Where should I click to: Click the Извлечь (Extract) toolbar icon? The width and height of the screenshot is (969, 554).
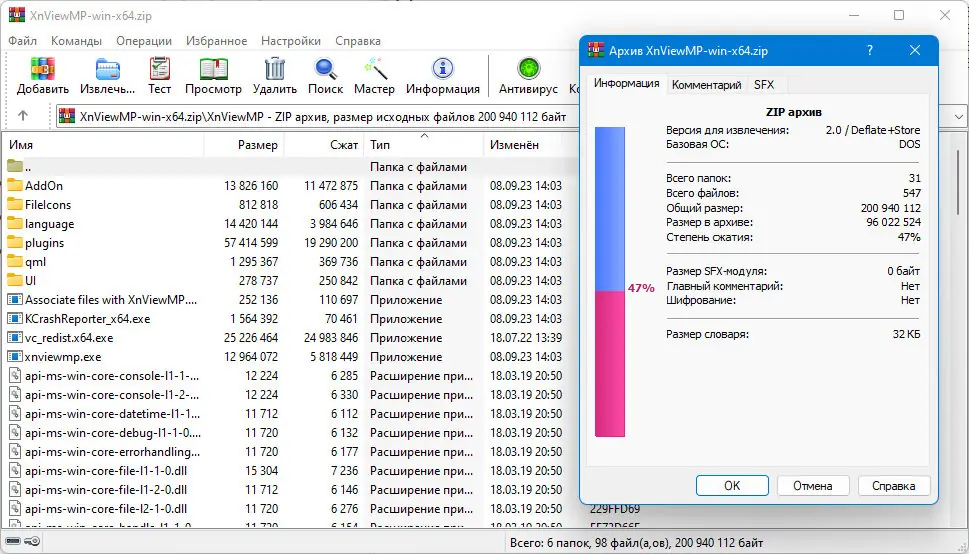coord(108,68)
